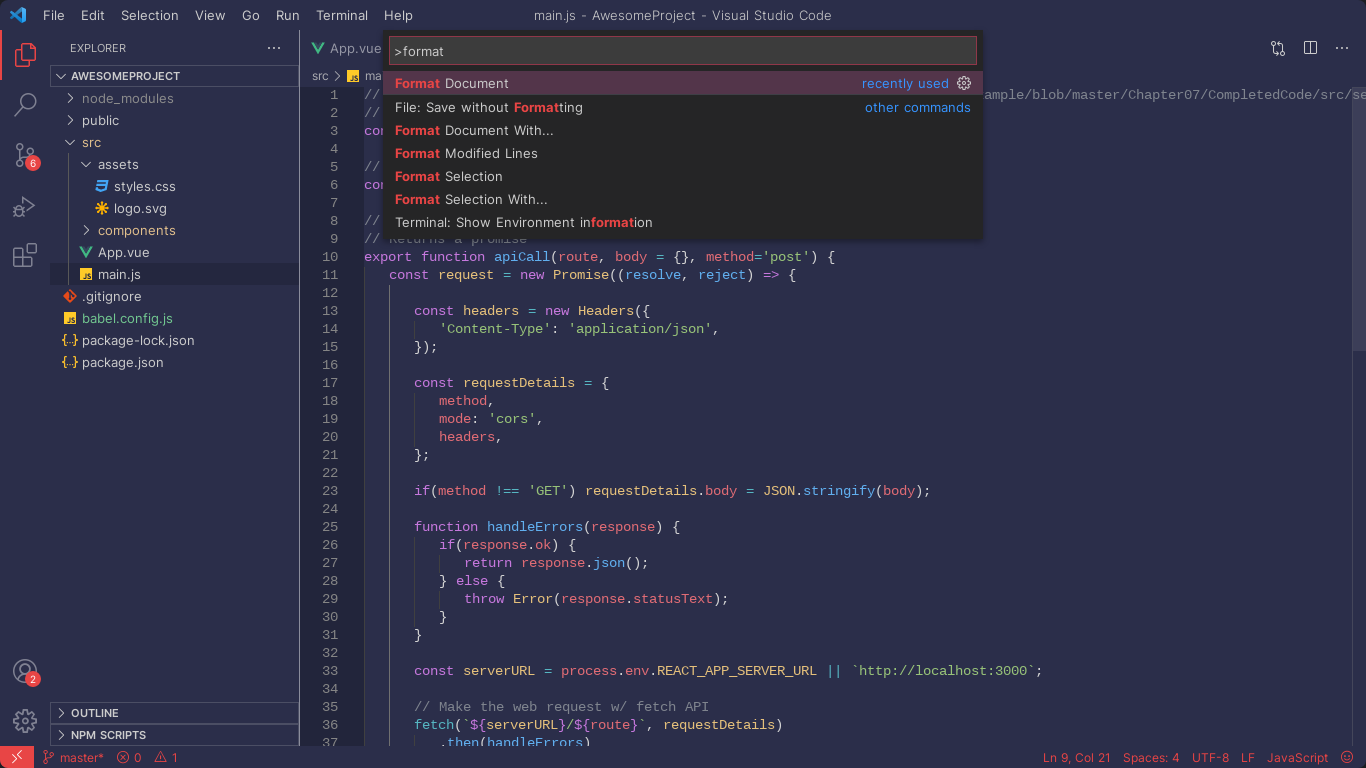The image size is (1366, 768).
Task: Open logo.svg in file tree
Action: 140,208
